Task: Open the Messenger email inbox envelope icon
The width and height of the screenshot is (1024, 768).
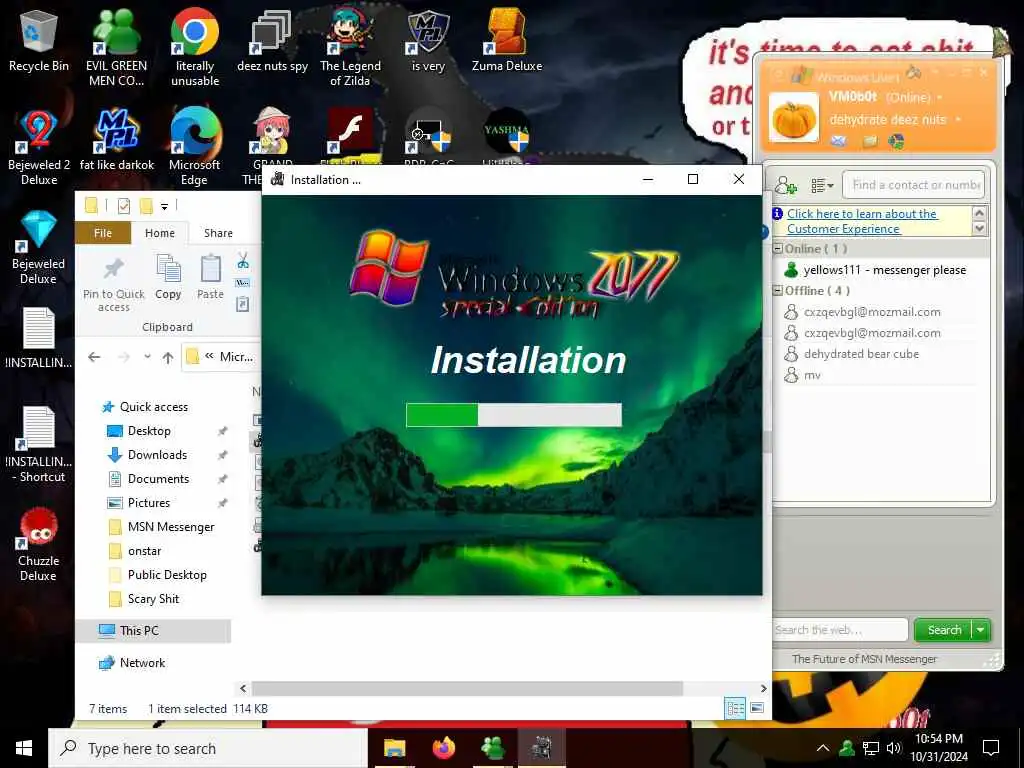Action: 839,140
